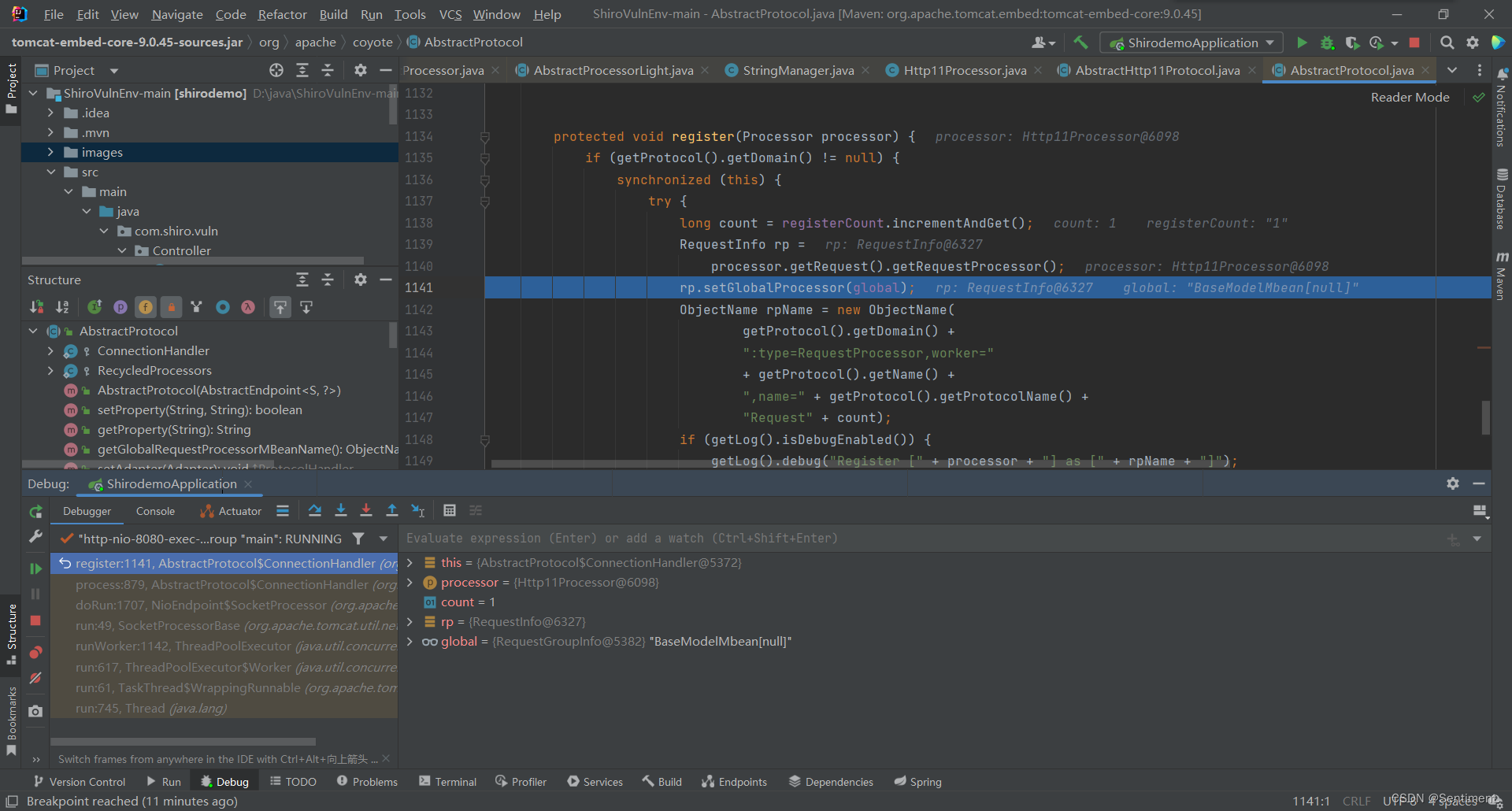The image size is (1512, 811).
Task: Click Force Step Into (red arrow) icon
Action: click(x=366, y=511)
